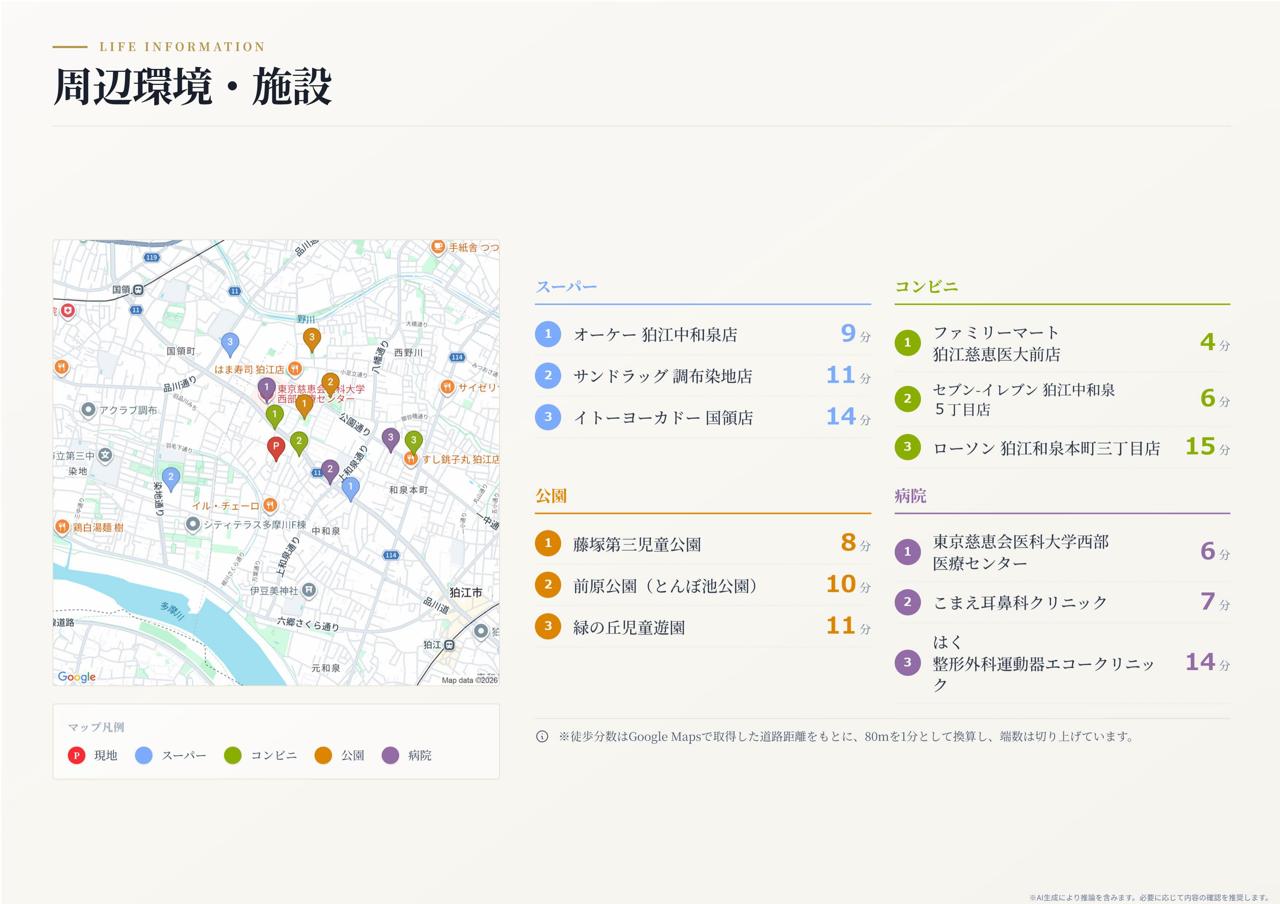Click the 国領 station icon on map
This screenshot has height=904, width=1280.
[x=138, y=290]
